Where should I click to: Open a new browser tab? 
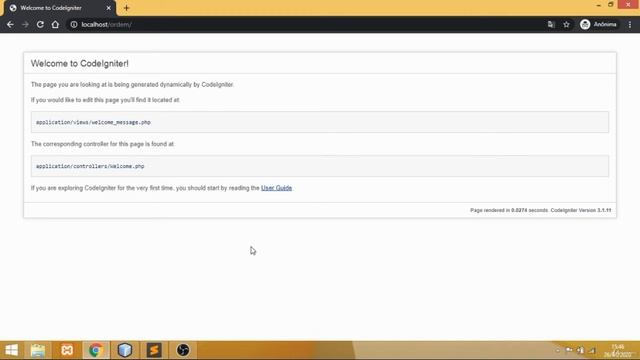click(x=127, y=8)
